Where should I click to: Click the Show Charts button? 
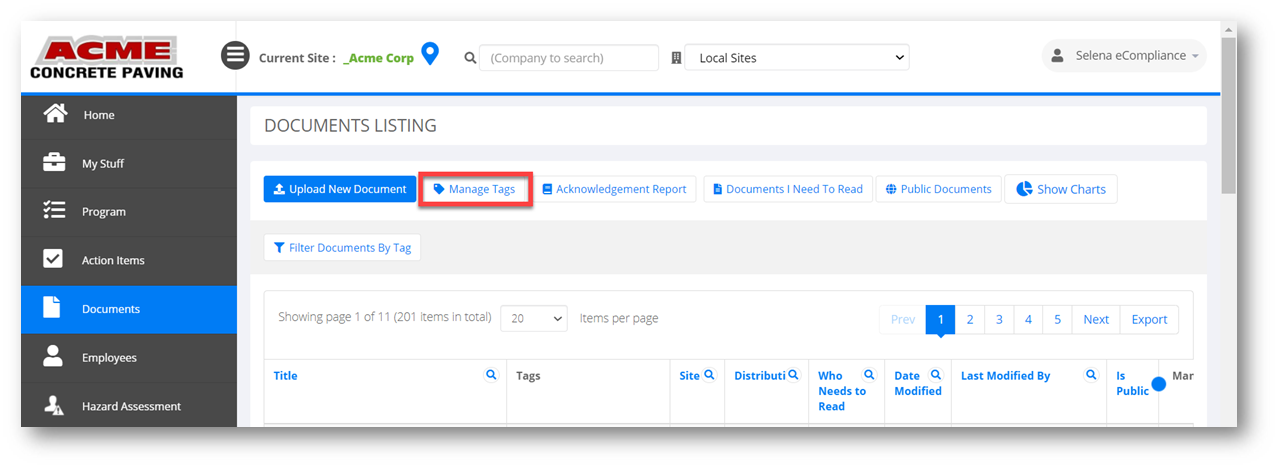point(1061,189)
